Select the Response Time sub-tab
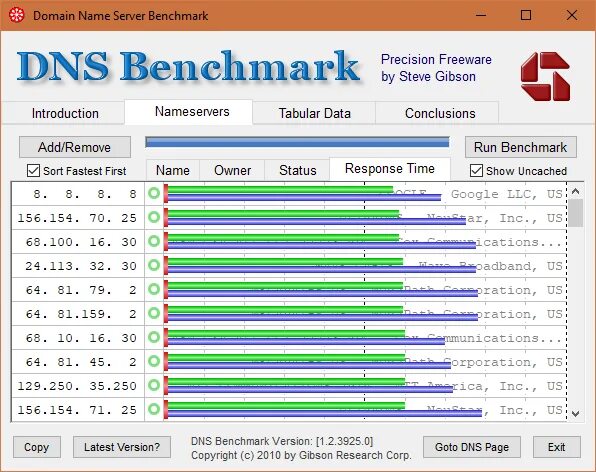 click(x=390, y=168)
